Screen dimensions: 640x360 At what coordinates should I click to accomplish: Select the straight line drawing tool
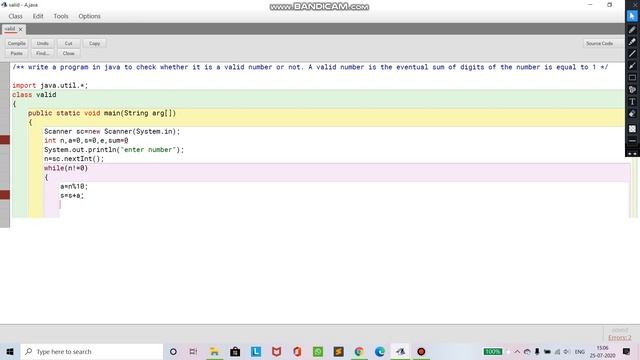632,53
